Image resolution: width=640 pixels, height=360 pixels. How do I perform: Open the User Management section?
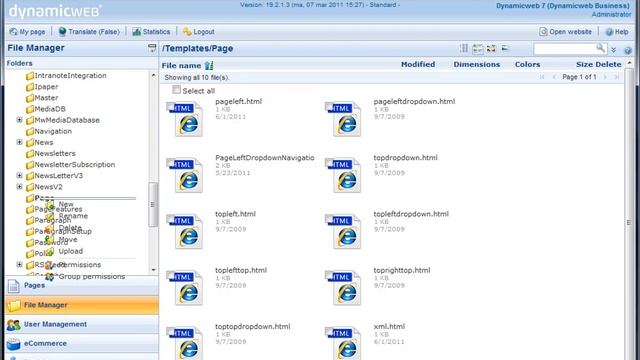pyautogui.click(x=82, y=324)
